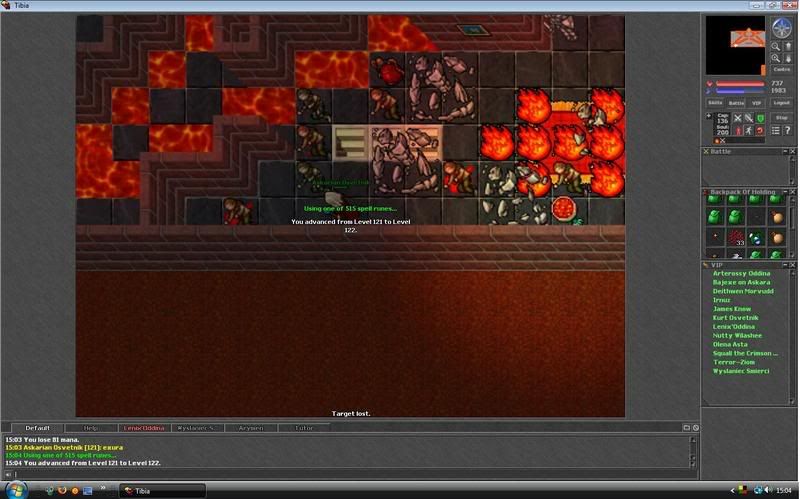Toggle chat volume icon beside input

point(8,474)
